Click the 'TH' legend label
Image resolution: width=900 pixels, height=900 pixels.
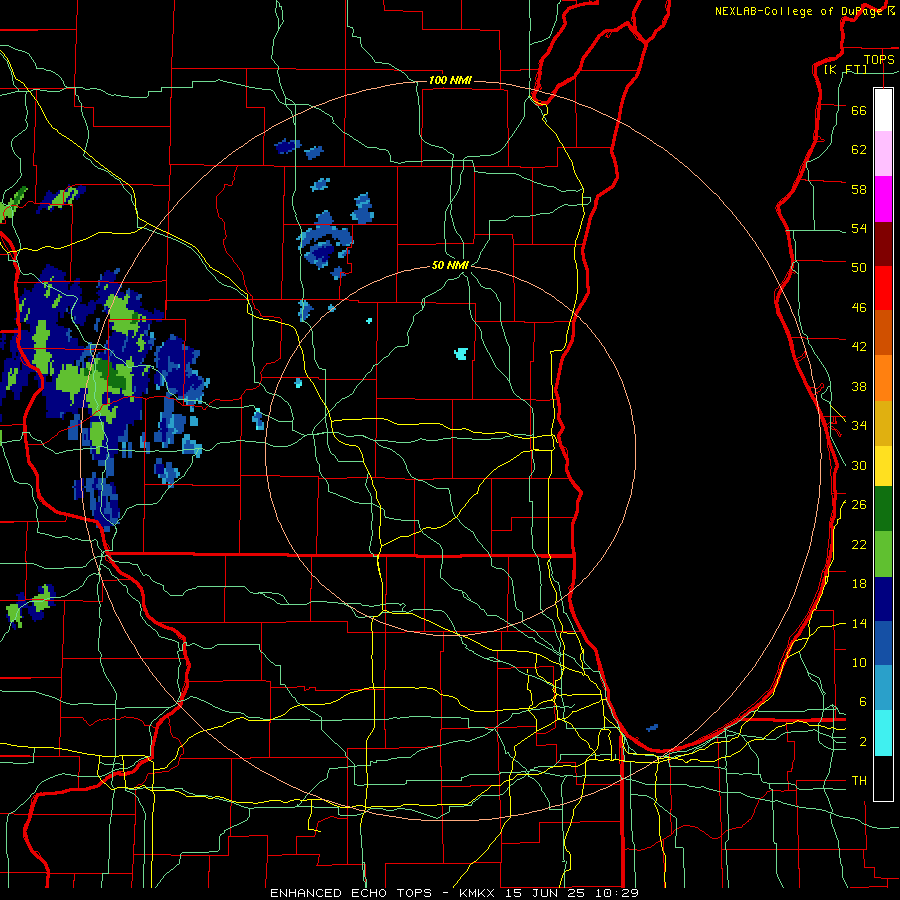point(859,781)
